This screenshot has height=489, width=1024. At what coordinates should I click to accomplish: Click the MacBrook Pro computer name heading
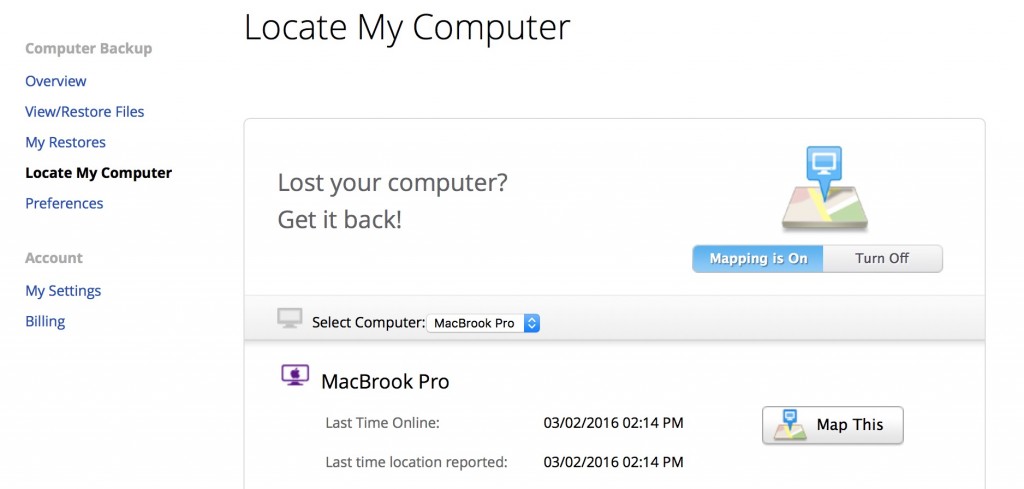click(x=385, y=381)
